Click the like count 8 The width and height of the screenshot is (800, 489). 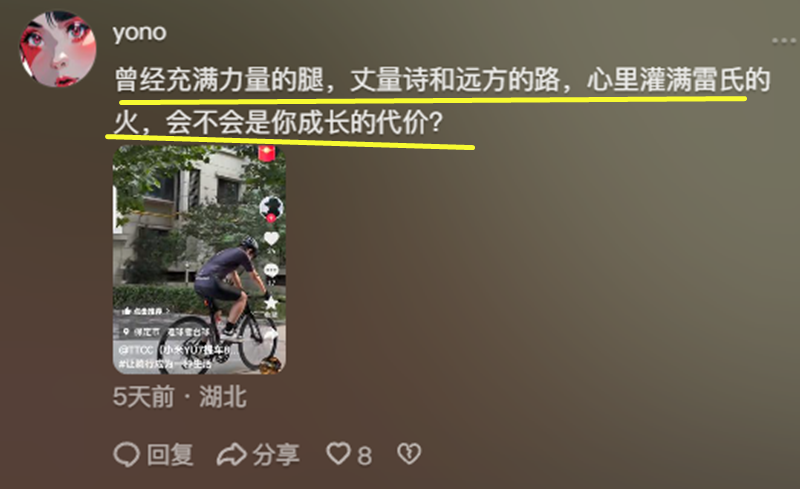[x=364, y=455]
